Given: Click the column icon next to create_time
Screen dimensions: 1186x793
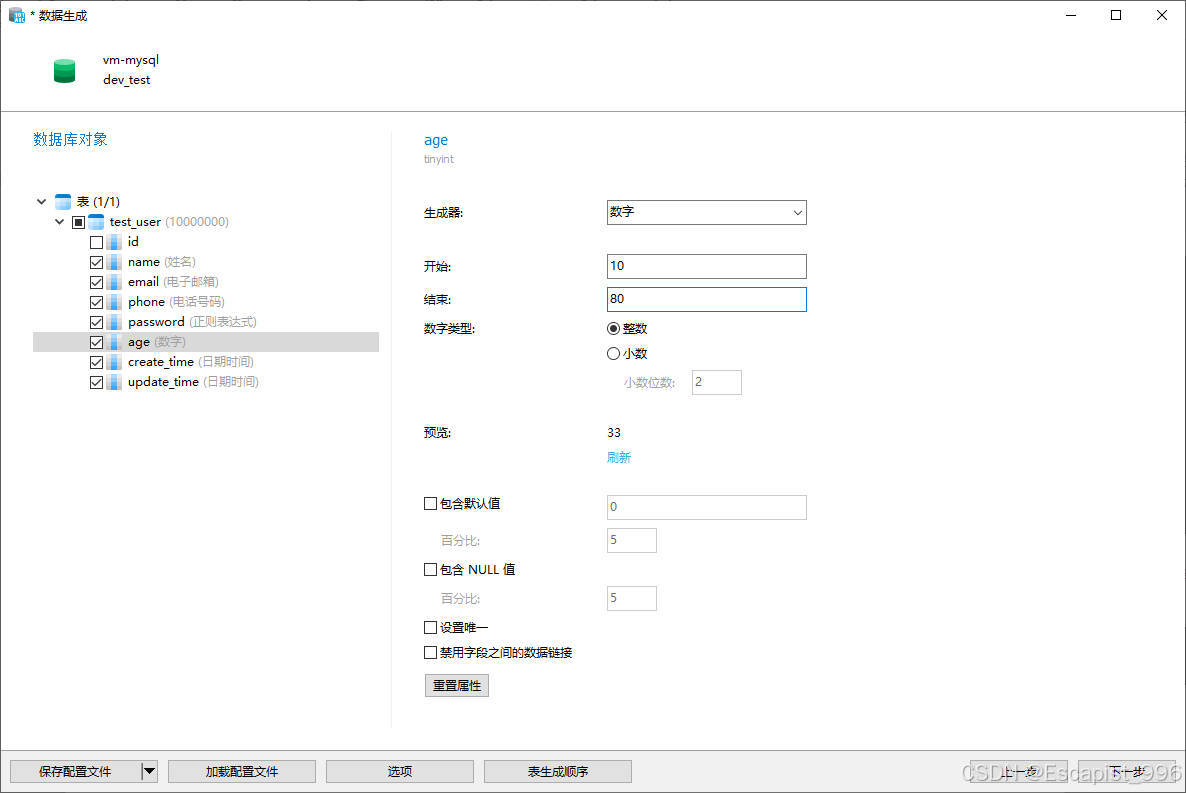Looking at the screenshot, I should [x=114, y=361].
